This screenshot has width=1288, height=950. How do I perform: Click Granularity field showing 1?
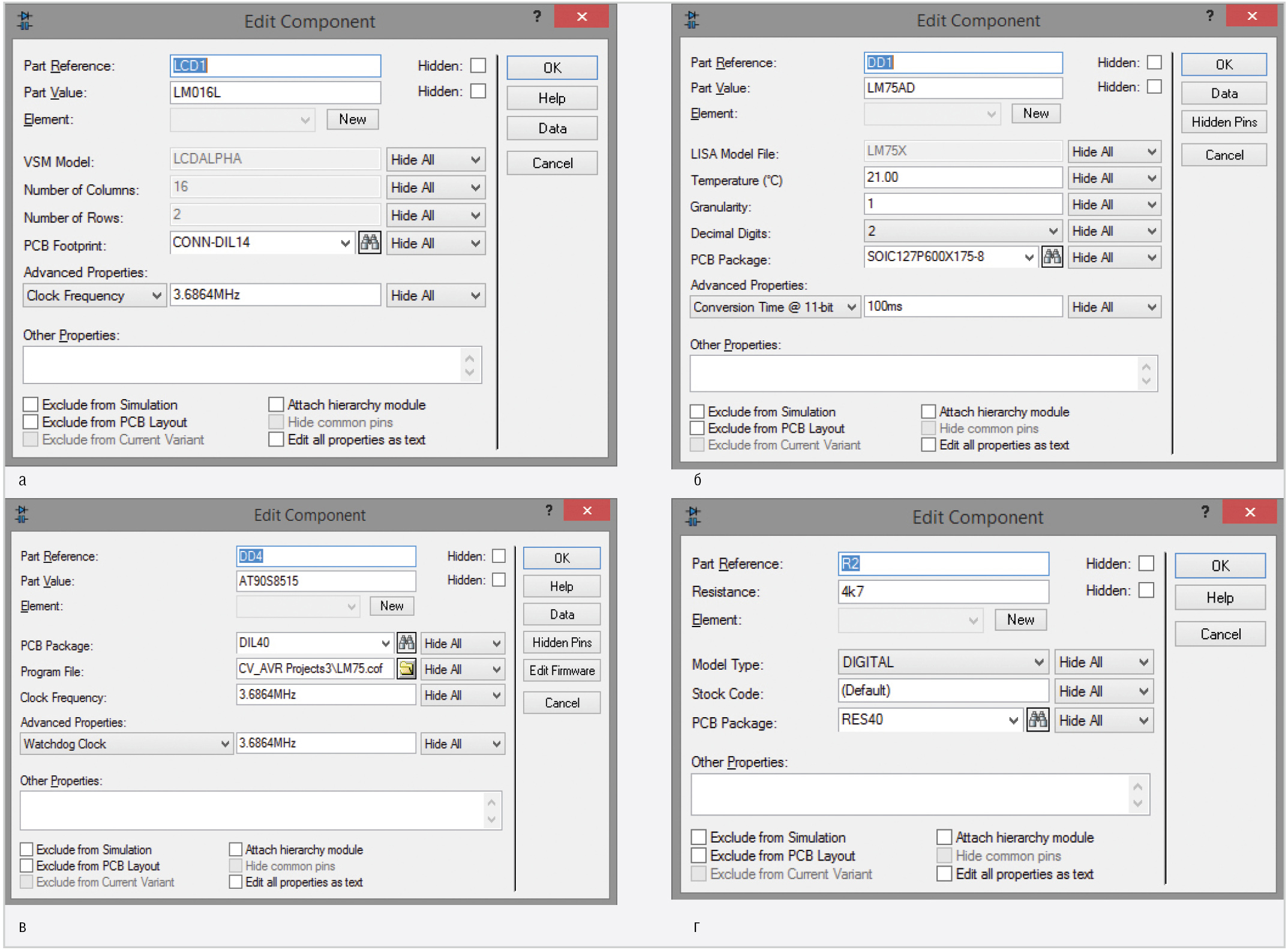963,204
